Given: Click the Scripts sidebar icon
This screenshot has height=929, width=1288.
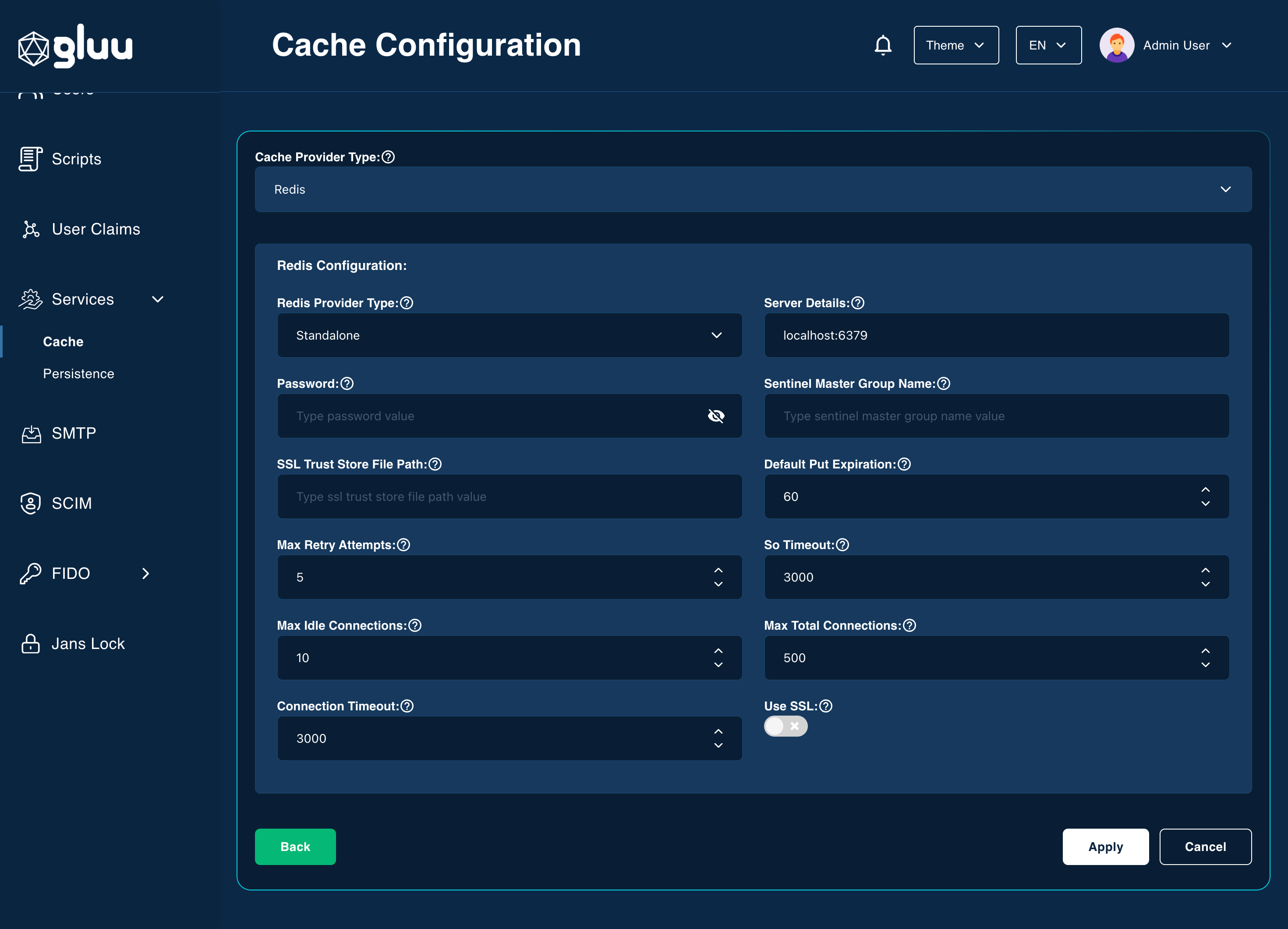Looking at the screenshot, I should coord(30,159).
